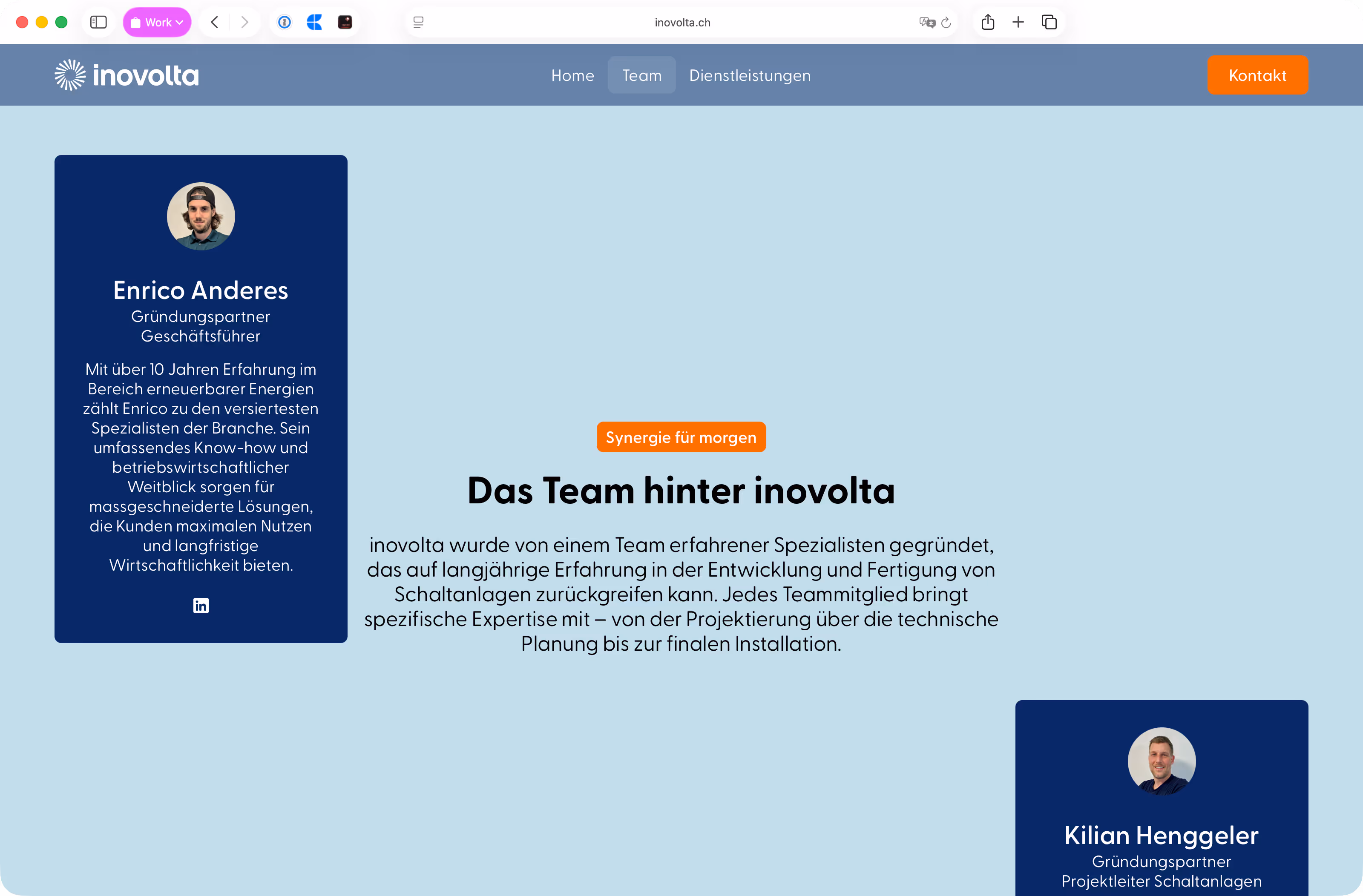Image resolution: width=1363 pixels, height=896 pixels.
Task: Open the Home nav item
Action: coord(573,75)
